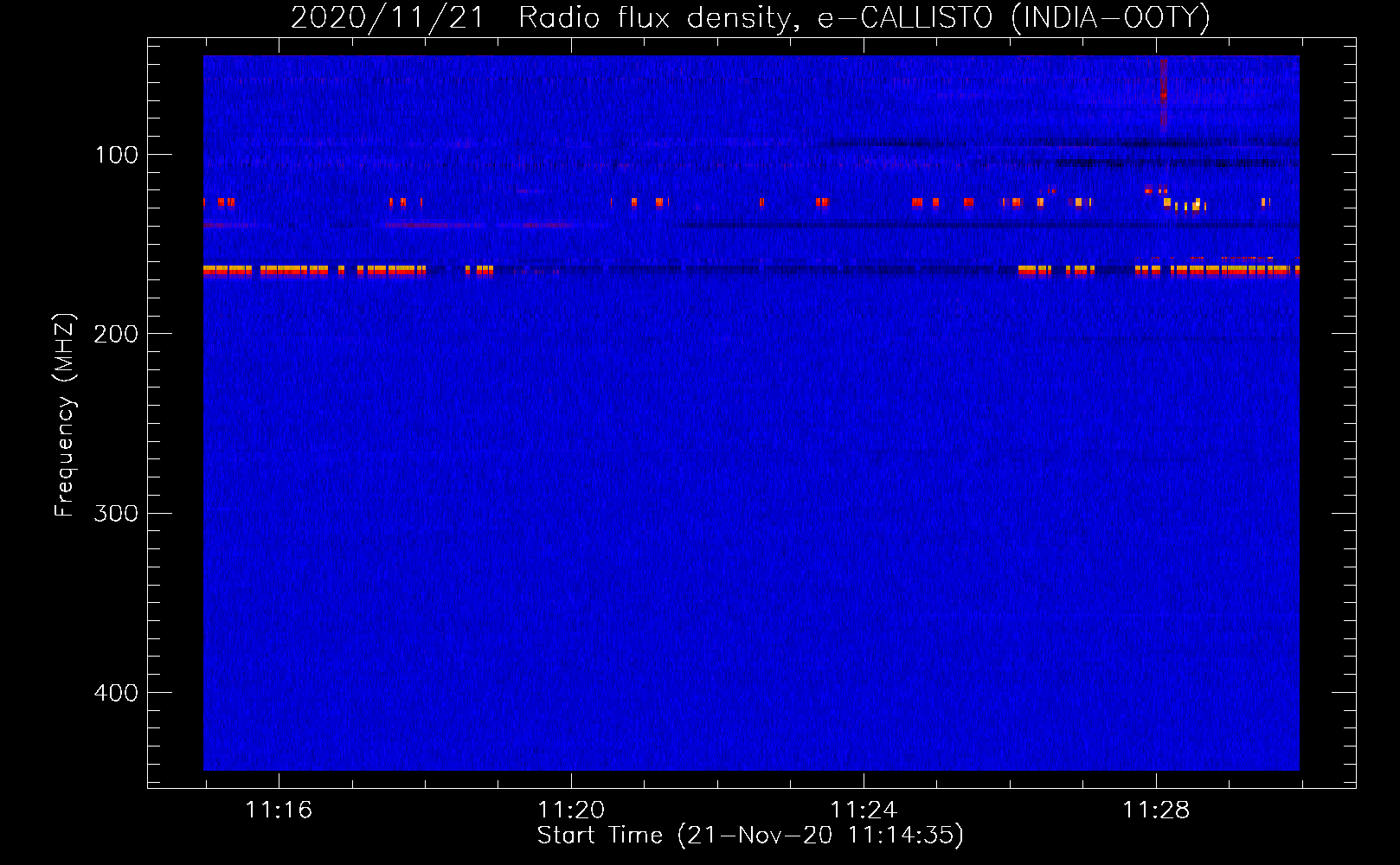Click the 11:20 time tick label
This screenshot has height=865, width=1400.
[x=571, y=810]
